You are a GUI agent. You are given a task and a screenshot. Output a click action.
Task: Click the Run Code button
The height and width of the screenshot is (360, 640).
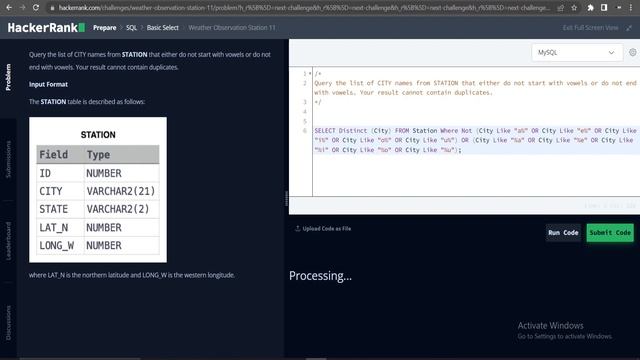click(x=563, y=233)
